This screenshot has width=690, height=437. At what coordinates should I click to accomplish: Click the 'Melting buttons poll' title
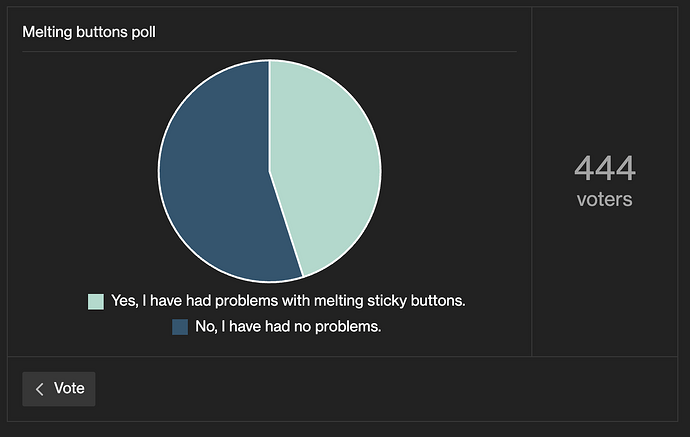tap(89, 32)
